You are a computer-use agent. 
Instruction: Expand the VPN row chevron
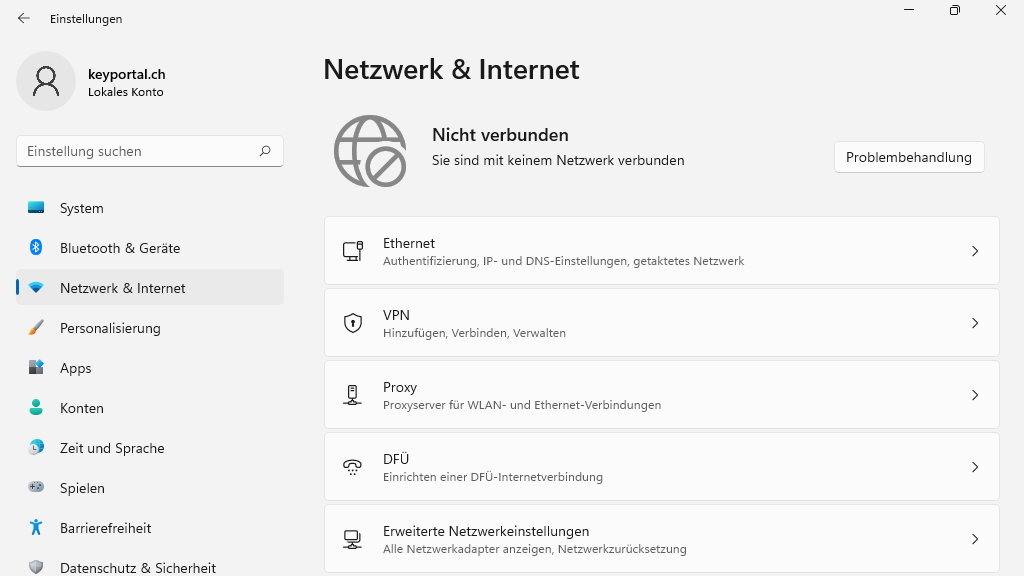pos(975,323)
